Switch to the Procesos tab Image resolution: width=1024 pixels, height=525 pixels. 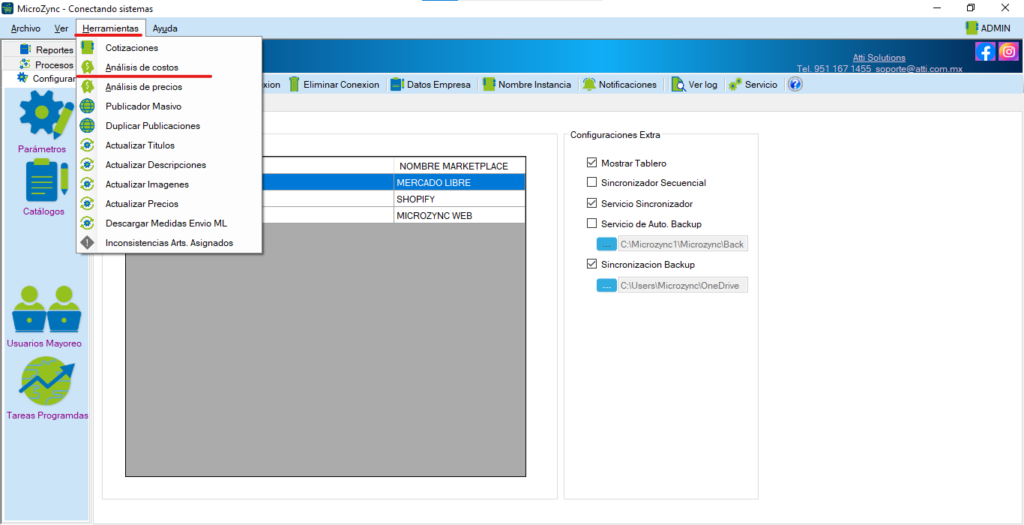46,65
